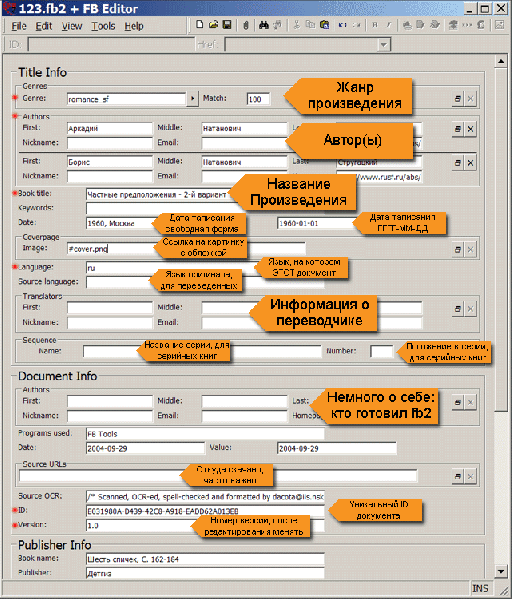Duplicate the Source URLs row

[x=457, y=476]
